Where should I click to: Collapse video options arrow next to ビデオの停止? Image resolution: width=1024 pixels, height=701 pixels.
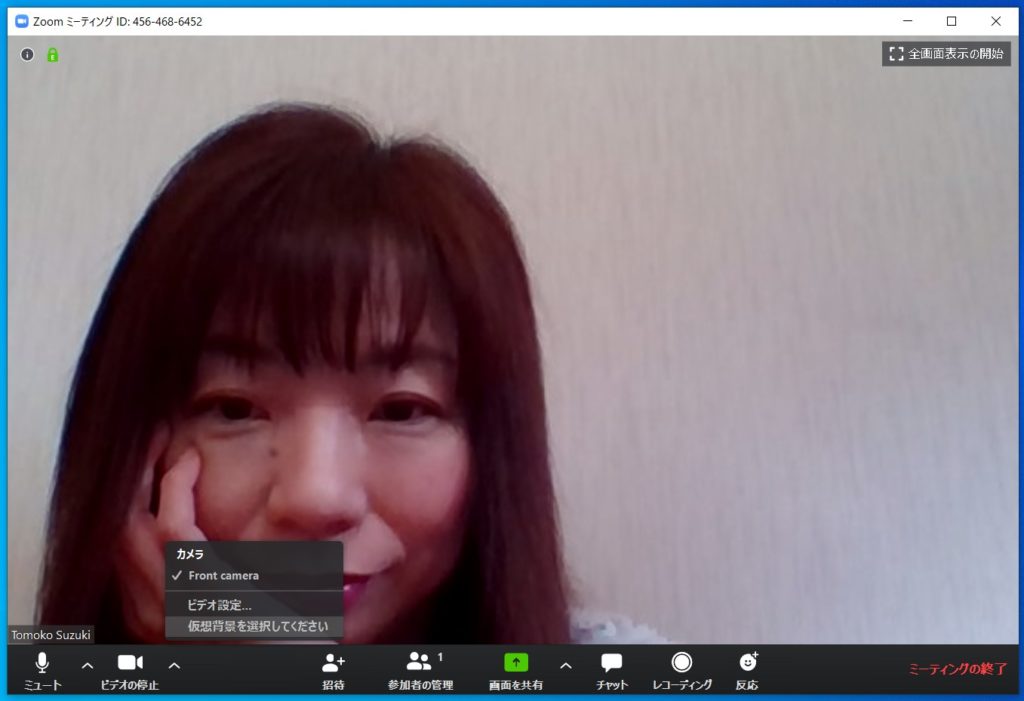[174, 666]
